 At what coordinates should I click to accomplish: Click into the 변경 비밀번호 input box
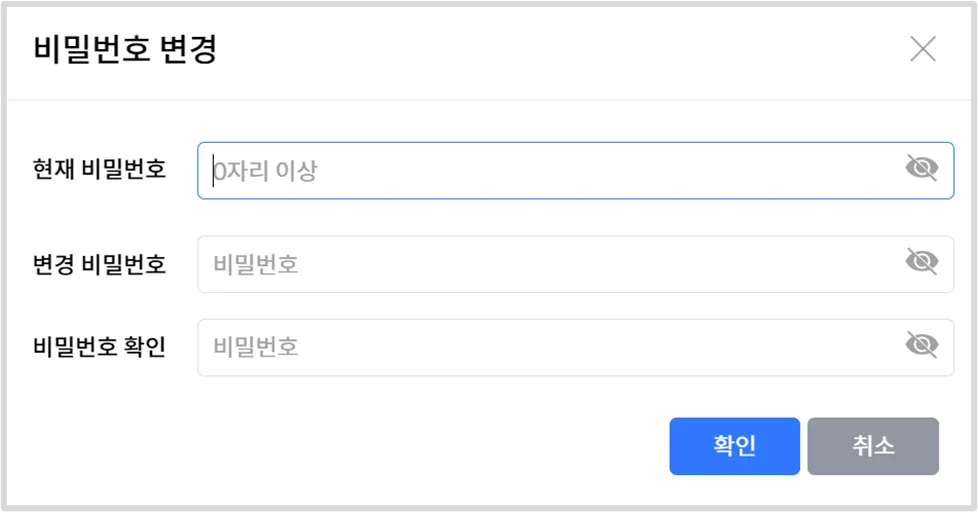coord(550,264)
